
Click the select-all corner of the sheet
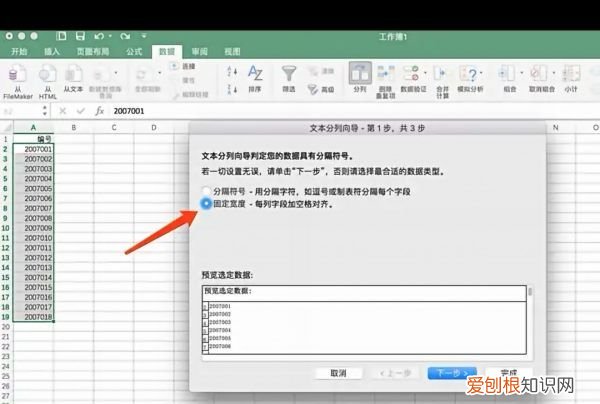pos(6,127)
